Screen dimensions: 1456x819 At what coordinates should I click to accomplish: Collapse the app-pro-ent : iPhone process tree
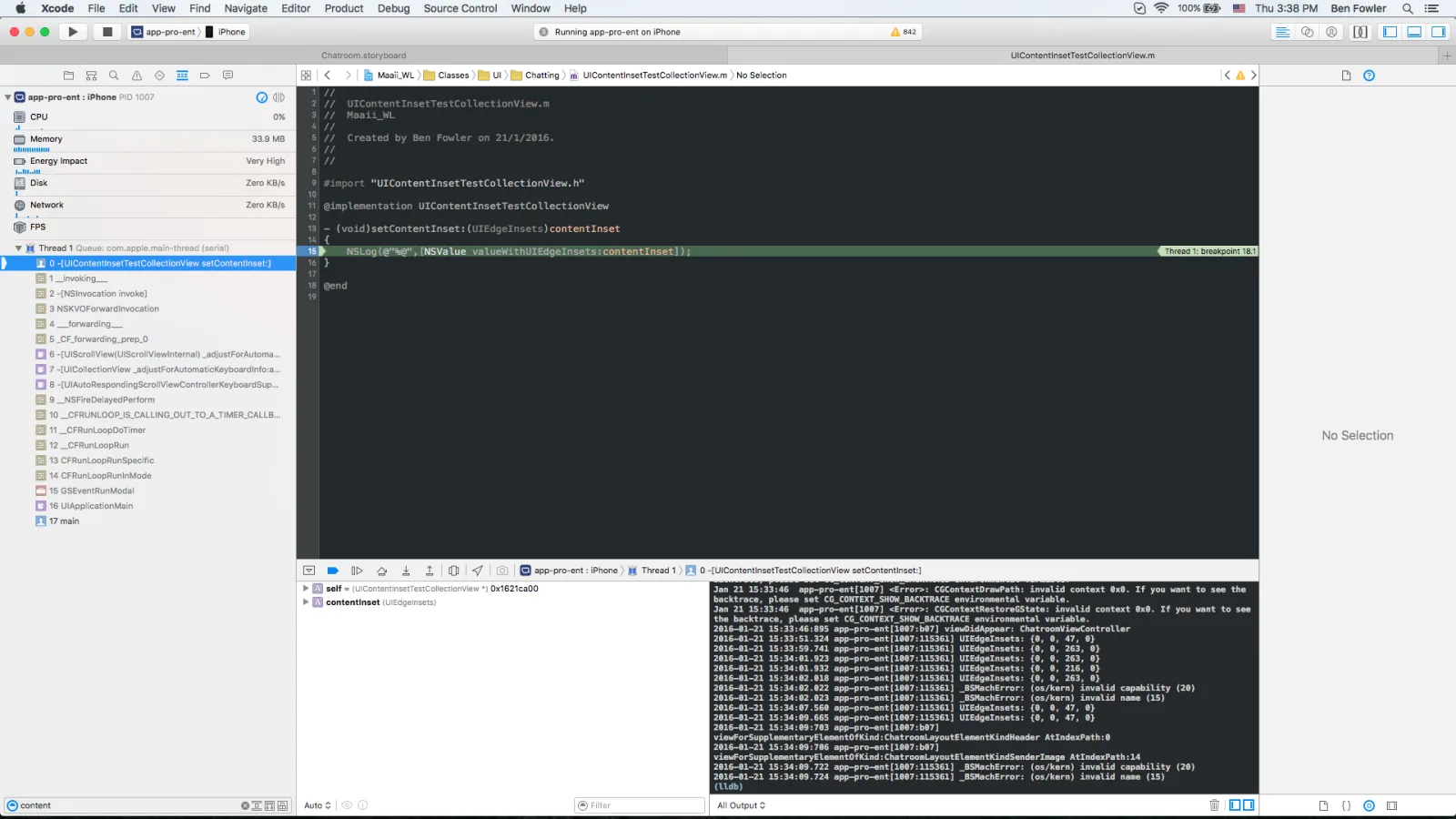8,97
